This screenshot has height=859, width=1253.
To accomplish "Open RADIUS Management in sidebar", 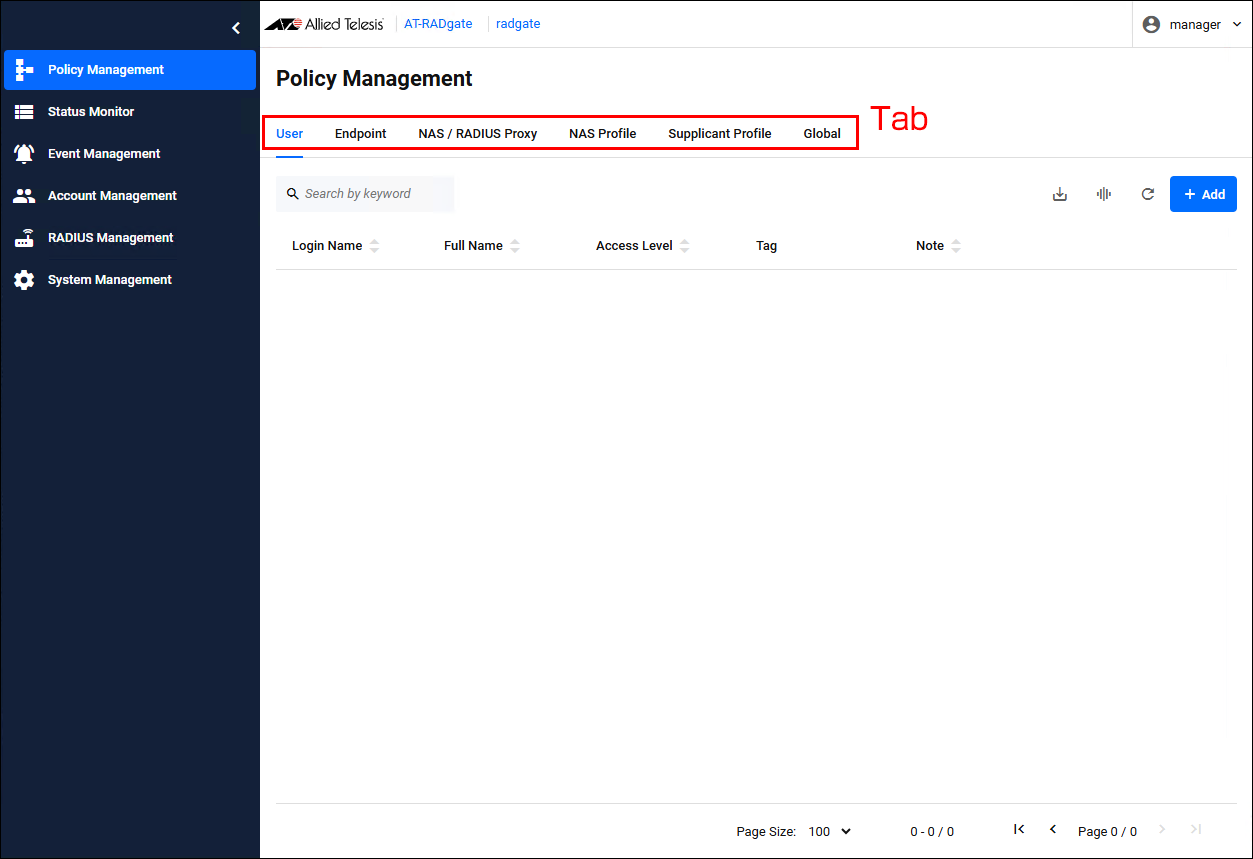I will (x=110, y=238).
